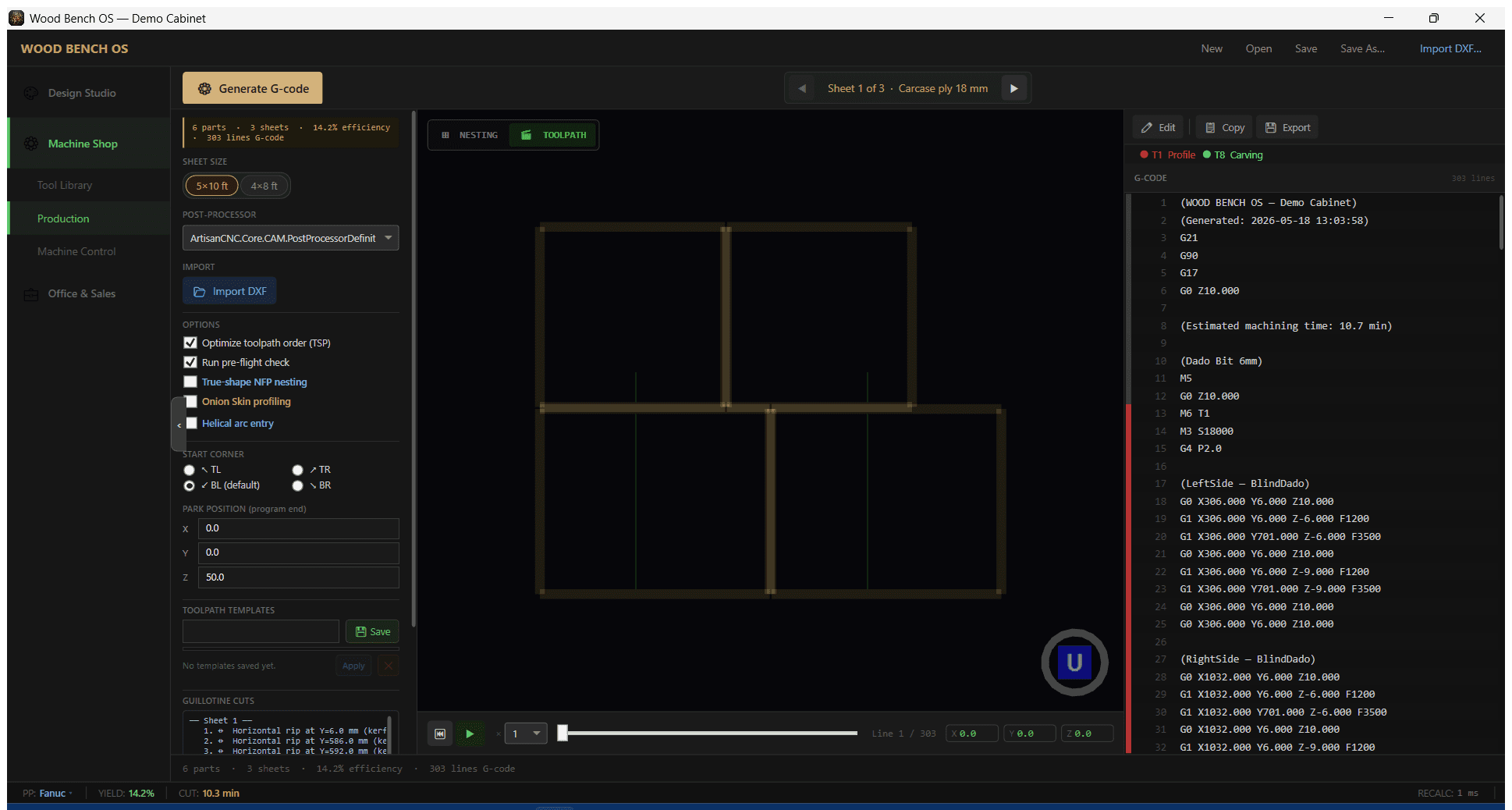Select TL start corner radio
The image size is (1512, 810).
pos(189,470)
